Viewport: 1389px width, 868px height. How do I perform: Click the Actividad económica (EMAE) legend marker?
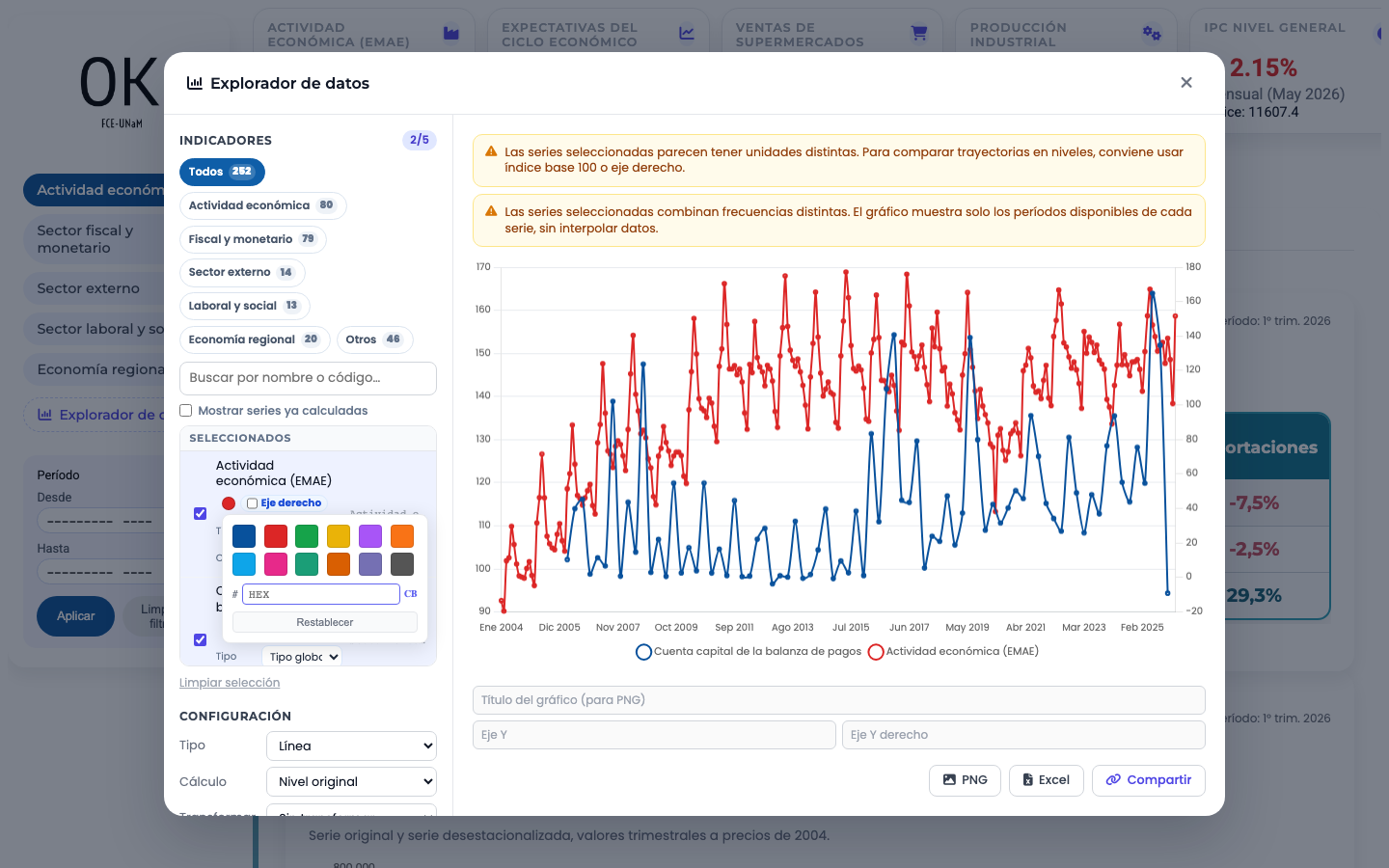[x=876, y=652]
